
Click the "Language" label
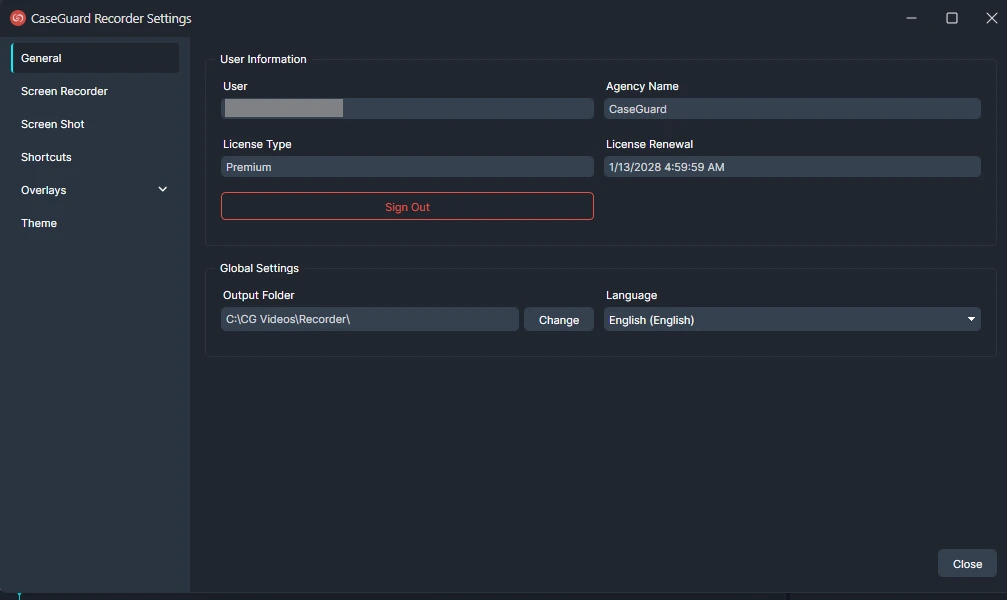(x=631, y=295)
